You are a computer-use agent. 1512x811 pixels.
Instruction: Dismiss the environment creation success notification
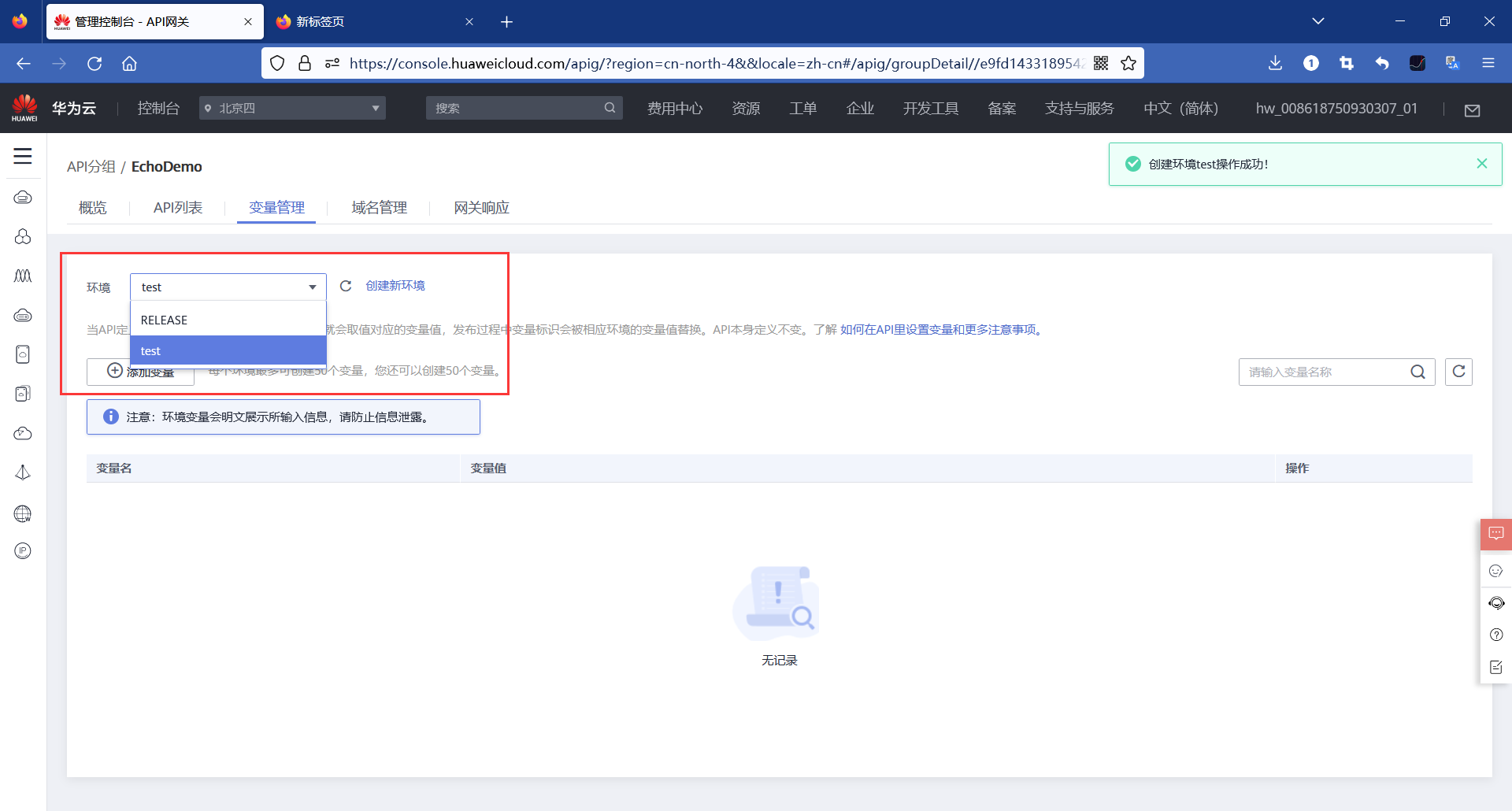pyautogui.click(x=1482, y=164)
